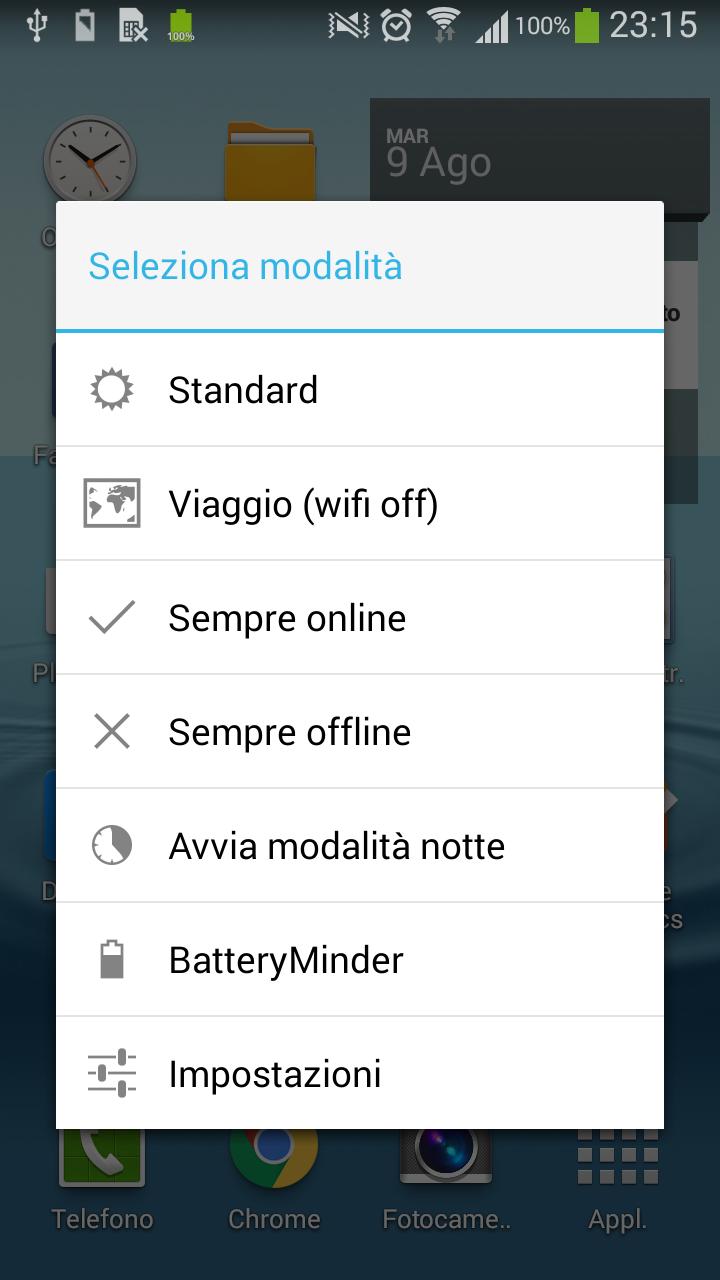Select Sempre online option
720x1280 pixels.
[x=360, y=618]
